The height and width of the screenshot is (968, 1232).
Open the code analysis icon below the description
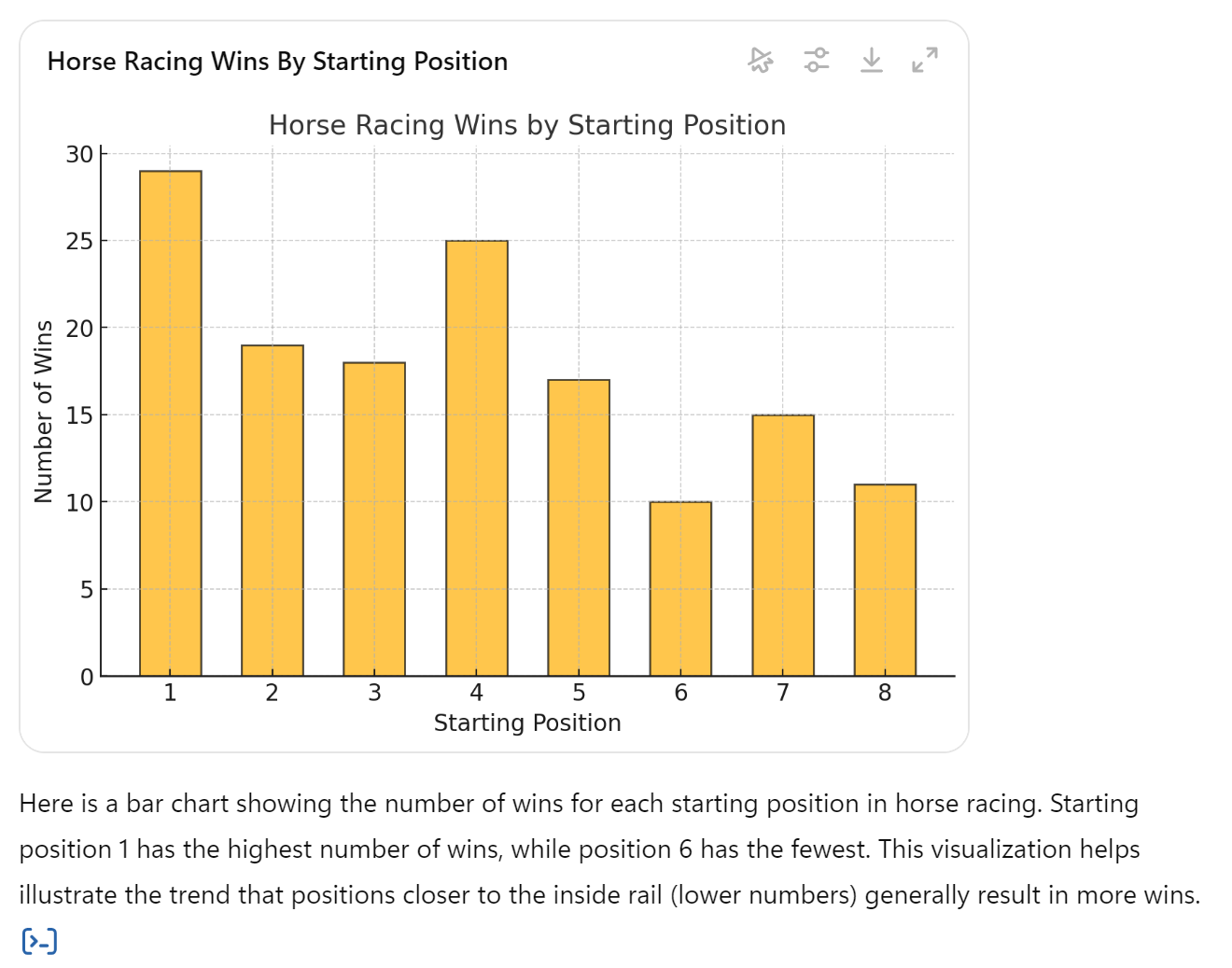39,941
